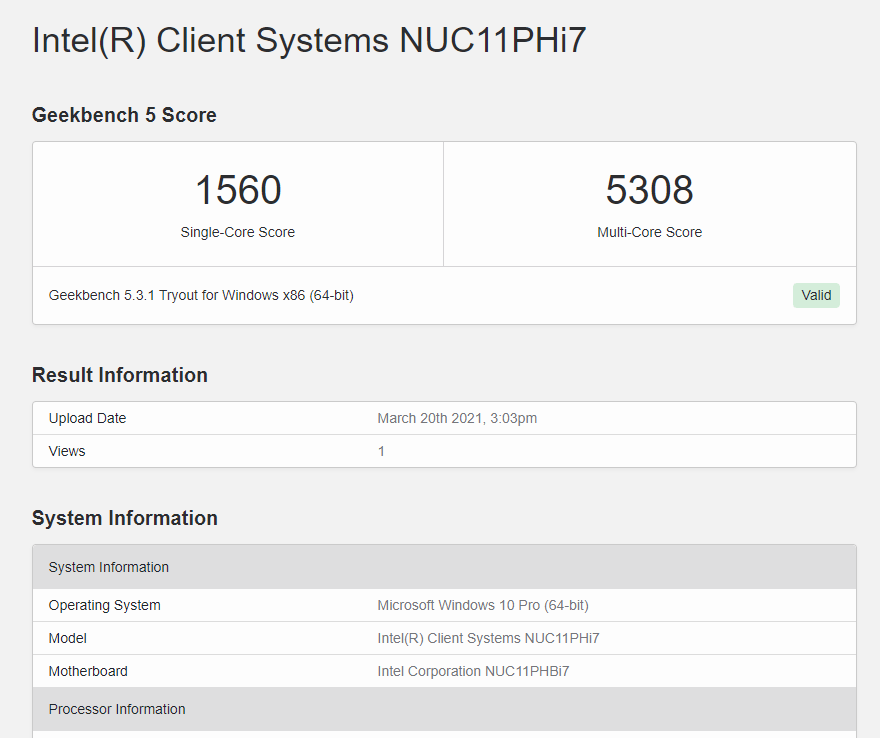The width and height of the screenshot is (880, 738).
Task: Click the Multi-Core Score label
Action: pyautogui.click(x=649, y=232)
